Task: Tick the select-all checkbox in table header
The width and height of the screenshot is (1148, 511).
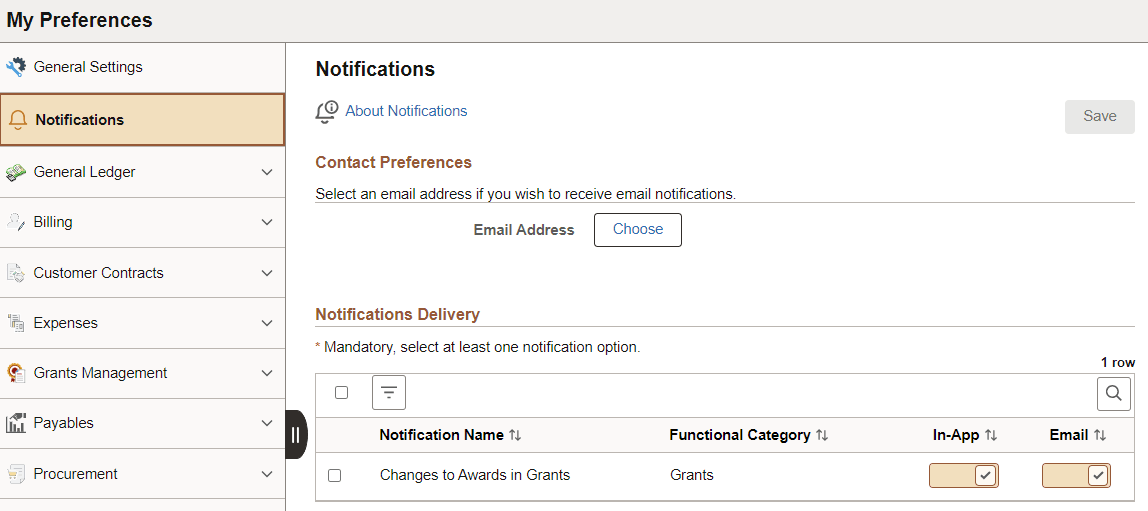Action: coord(341,393)
